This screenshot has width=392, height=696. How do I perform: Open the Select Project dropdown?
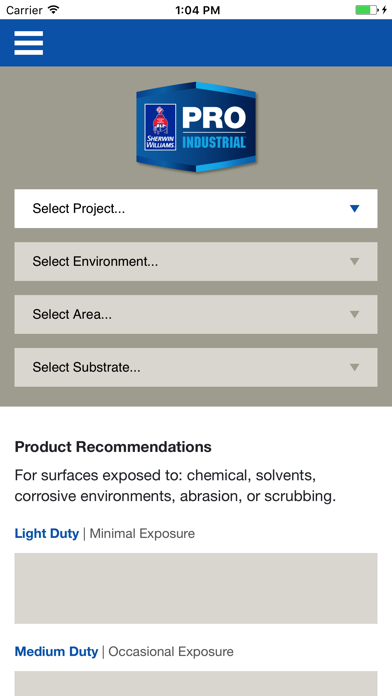click(196, 209)
